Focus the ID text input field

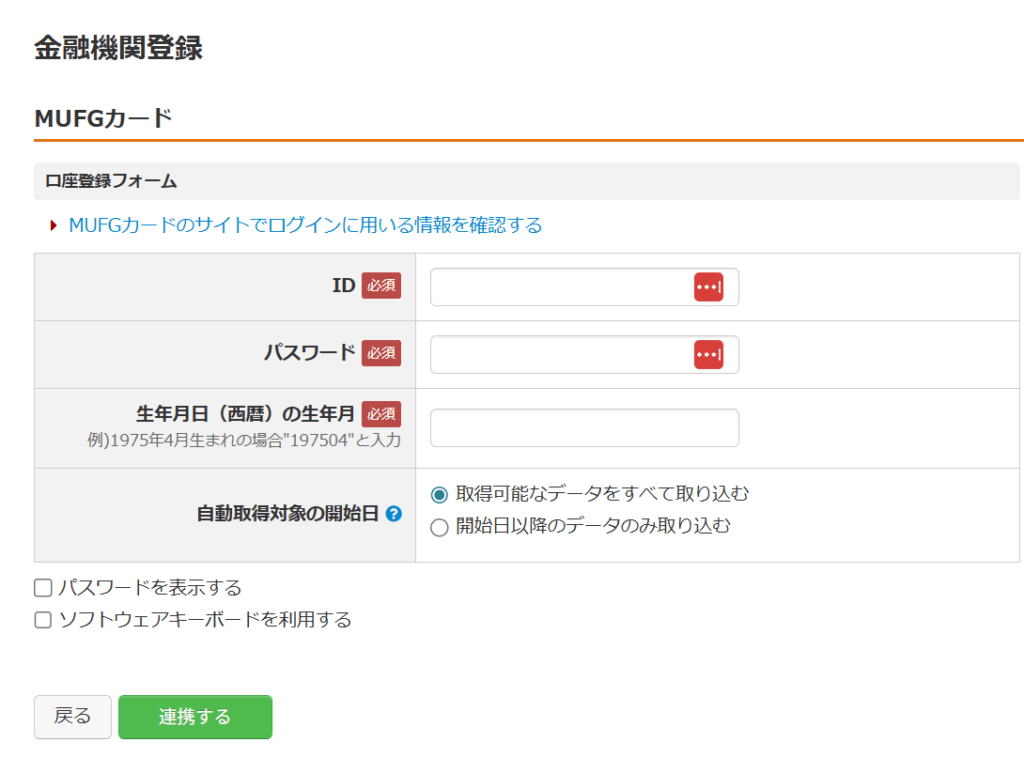(x=560, y=287)
